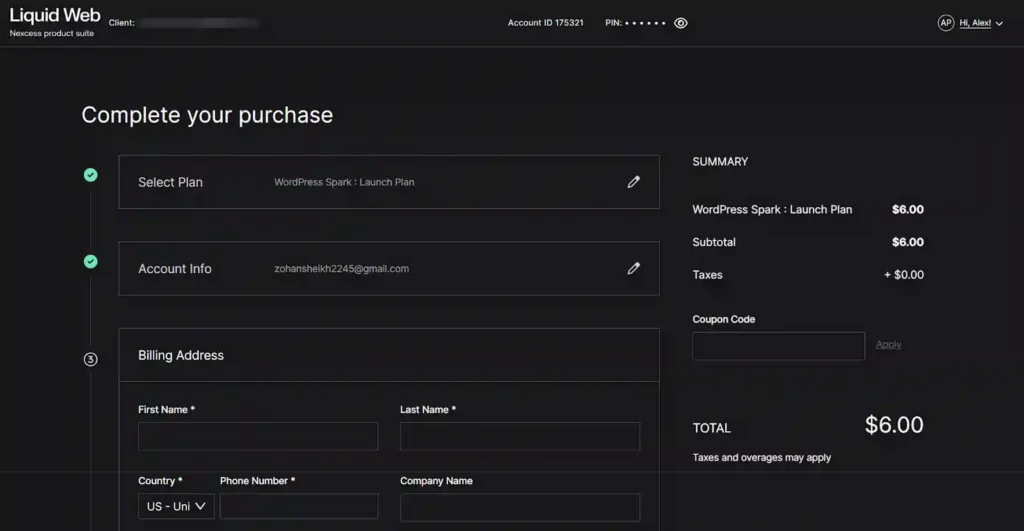This screenshot has height=531, width=1024.
Task: Click the $6.00 total amount
Action: 894,425
